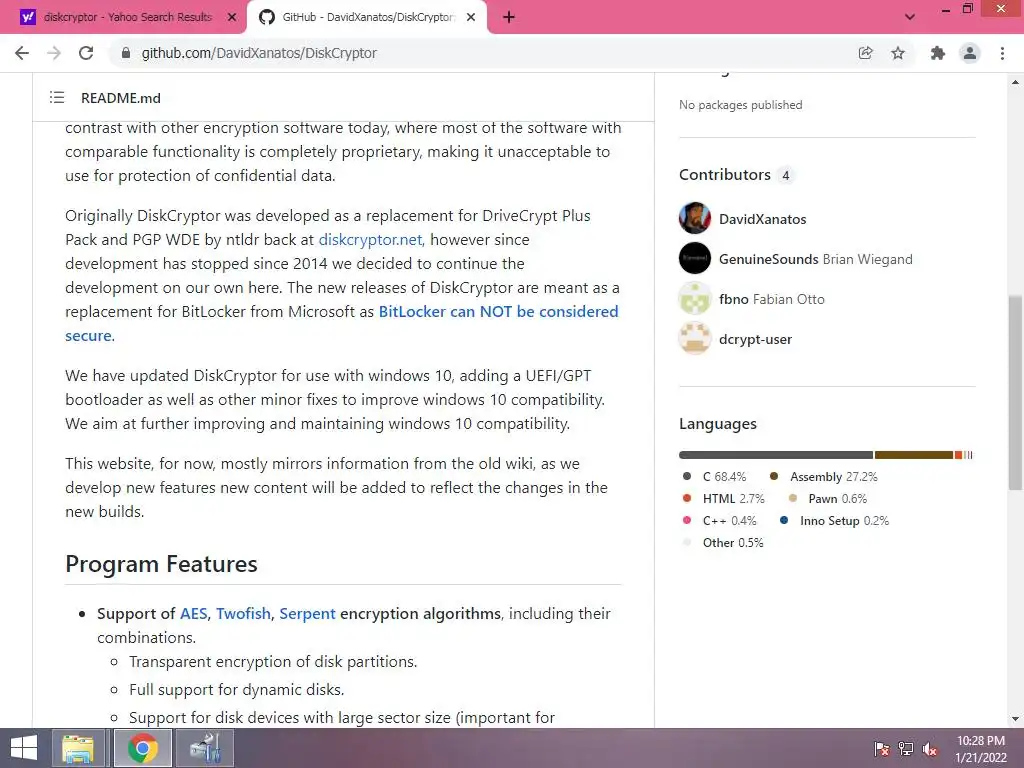The width and height of the screenshot is (1024, 768).
Task: Click the browser forward arrow
Action: coord(54,53)
